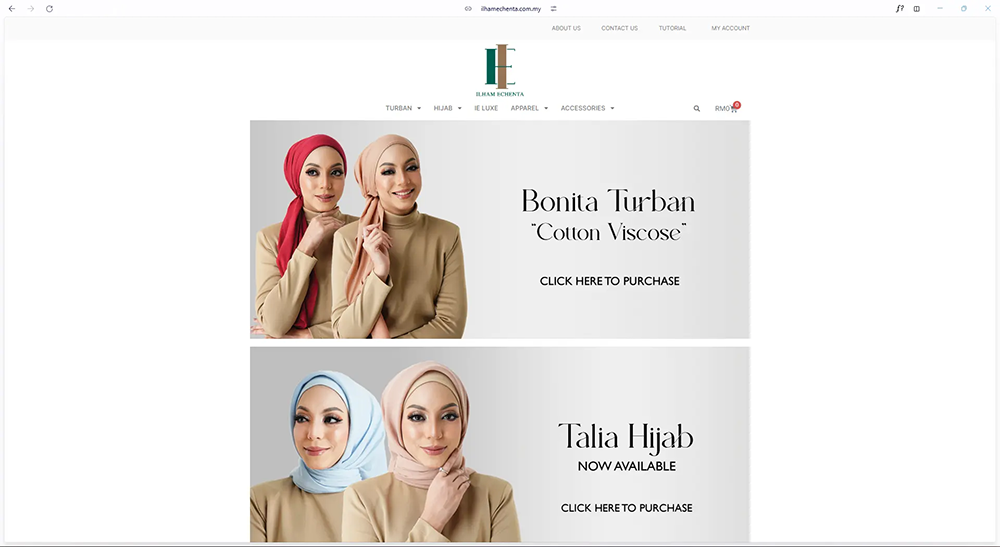Click the browser back arrow
This screenshot has height=547, width=1000.
pos(12,8)
